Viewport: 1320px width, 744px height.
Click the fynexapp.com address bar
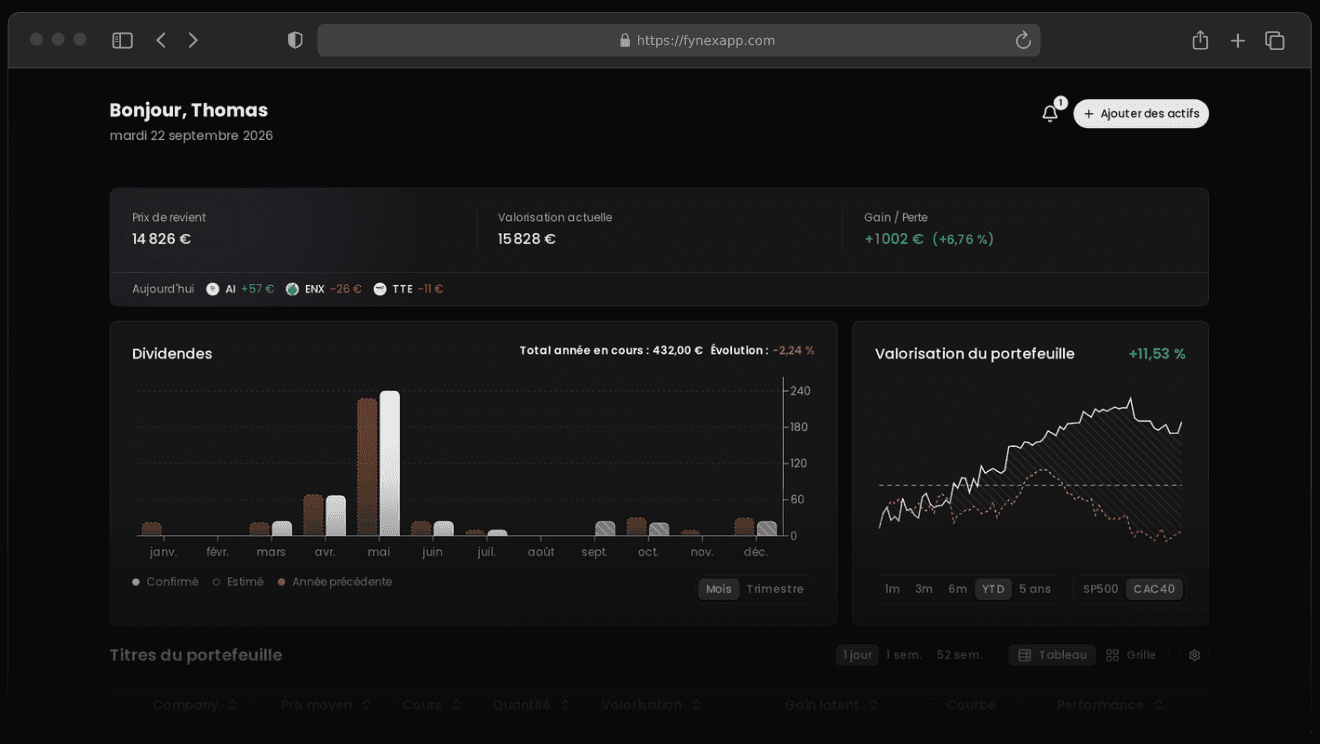tap(679, 40)
